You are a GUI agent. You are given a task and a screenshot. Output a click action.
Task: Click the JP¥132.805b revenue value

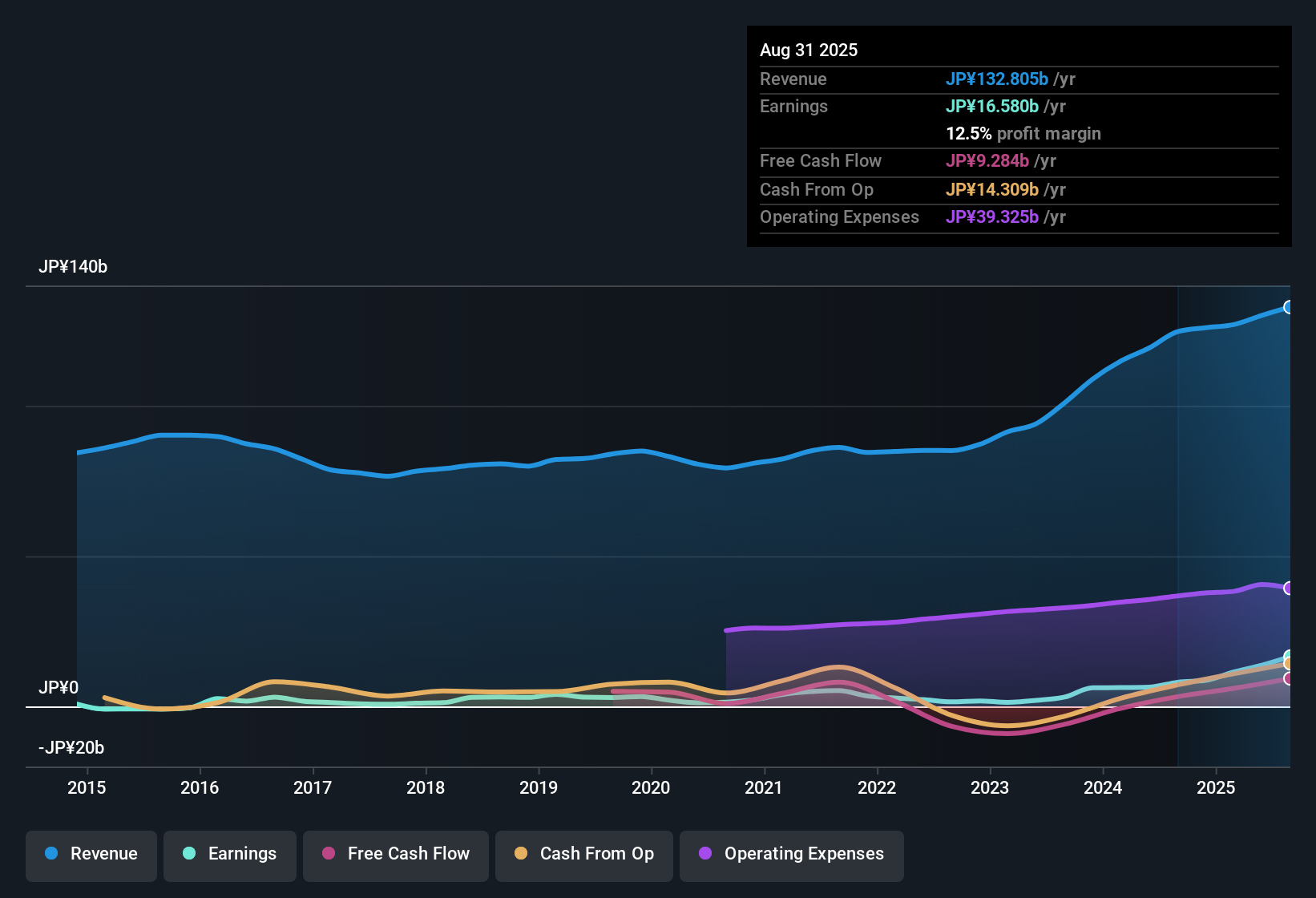(x=997, y=79)
